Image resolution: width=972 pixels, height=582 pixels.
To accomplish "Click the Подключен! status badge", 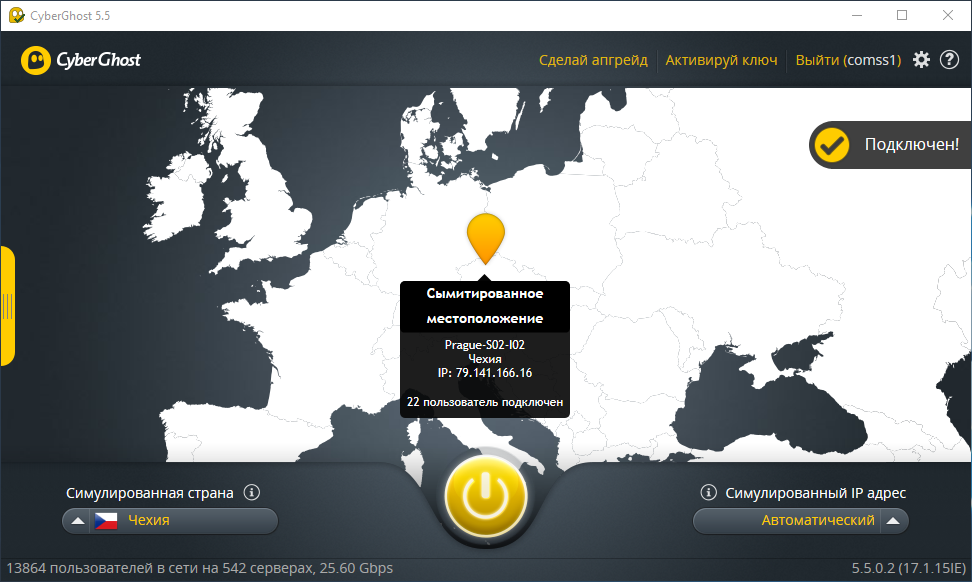I will (x=891, y=145).
